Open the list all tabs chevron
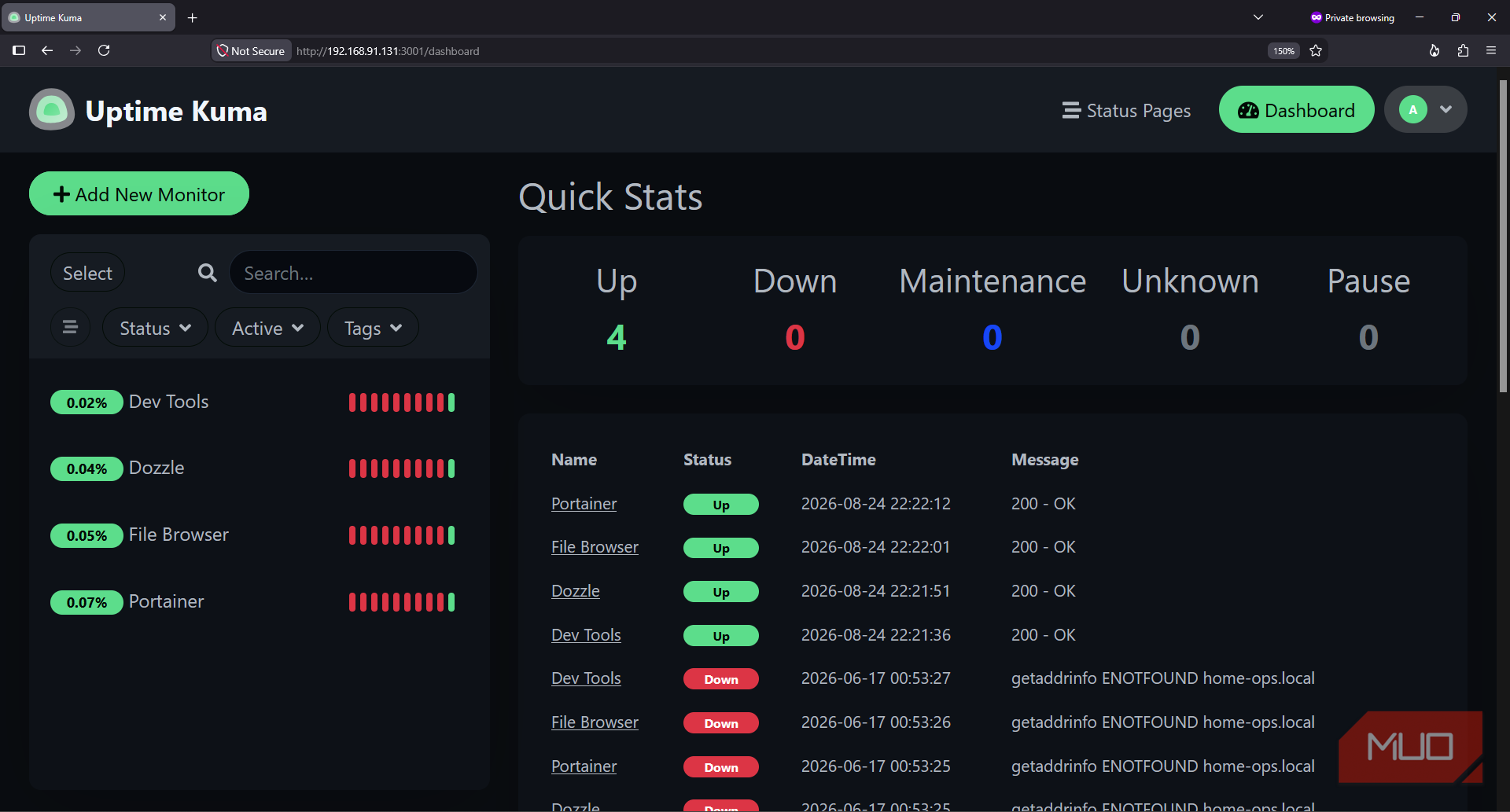This screenshot has height=812, width=1510. click(x=1258, y=17)
